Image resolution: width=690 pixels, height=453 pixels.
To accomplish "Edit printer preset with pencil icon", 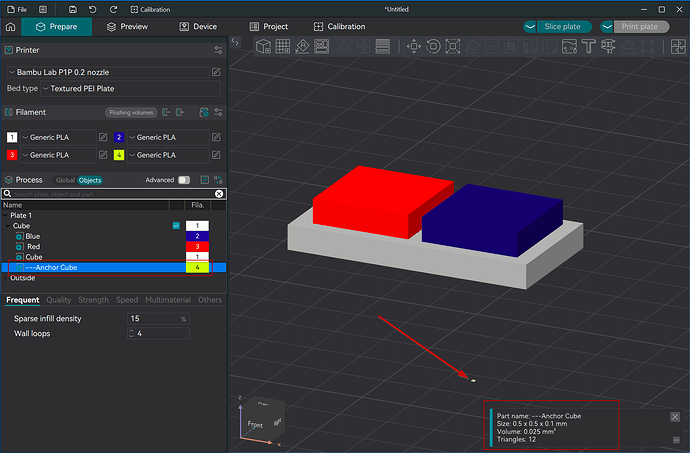I will 216,72.
